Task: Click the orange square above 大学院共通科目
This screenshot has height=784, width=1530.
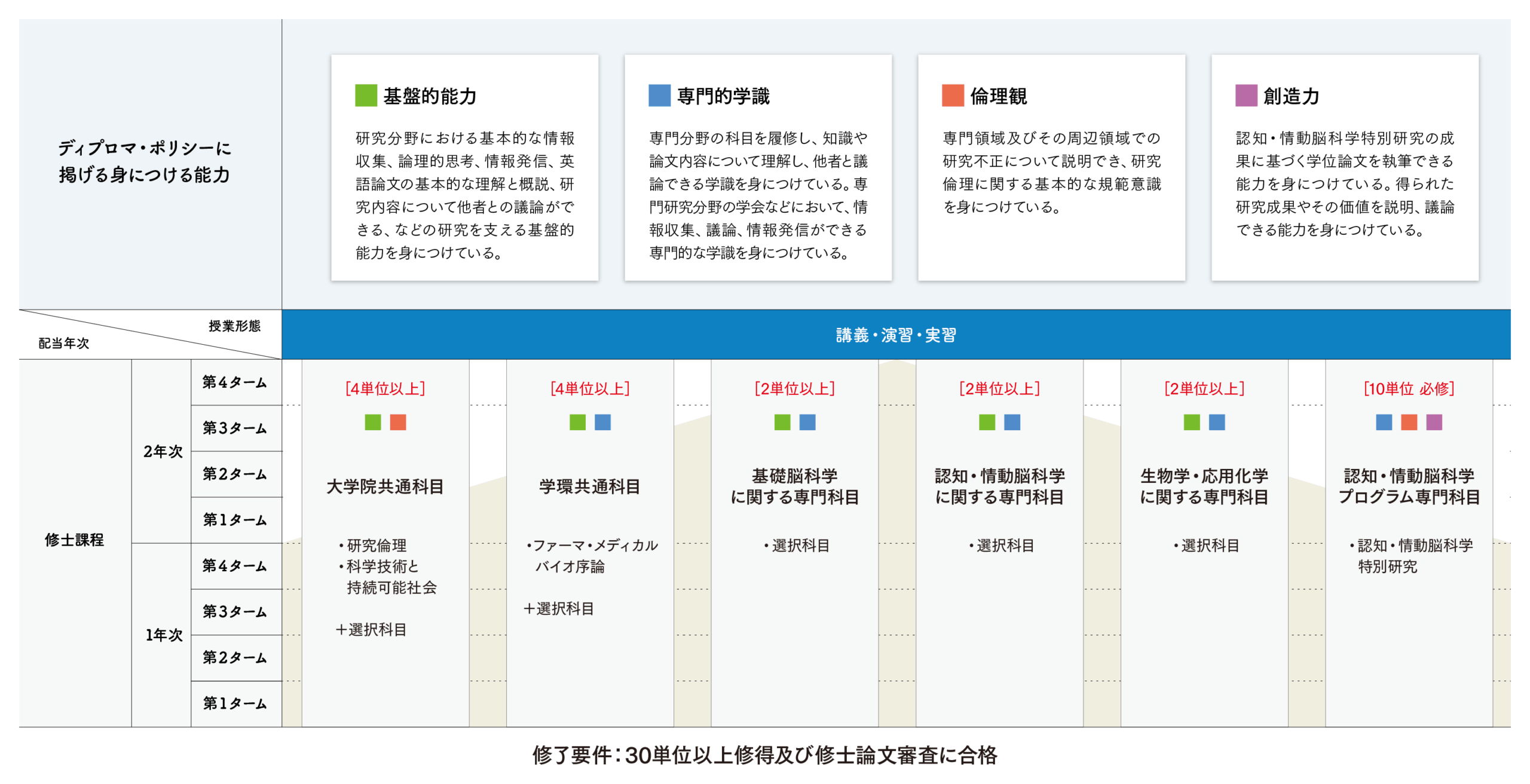Action: pyautogui.click(x=398, y=422)
